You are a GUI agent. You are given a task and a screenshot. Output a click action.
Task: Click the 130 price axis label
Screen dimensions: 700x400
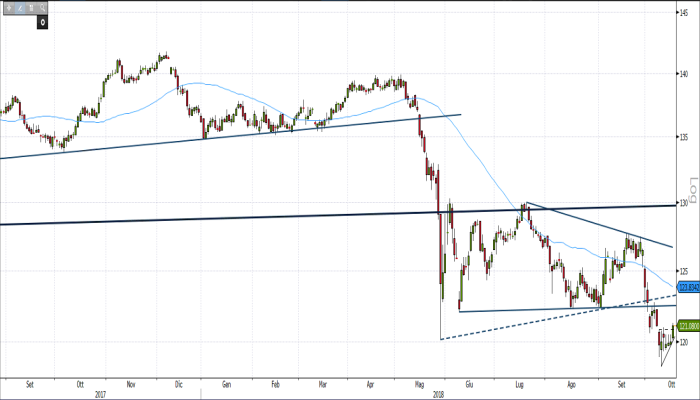(x=685, y=202)
